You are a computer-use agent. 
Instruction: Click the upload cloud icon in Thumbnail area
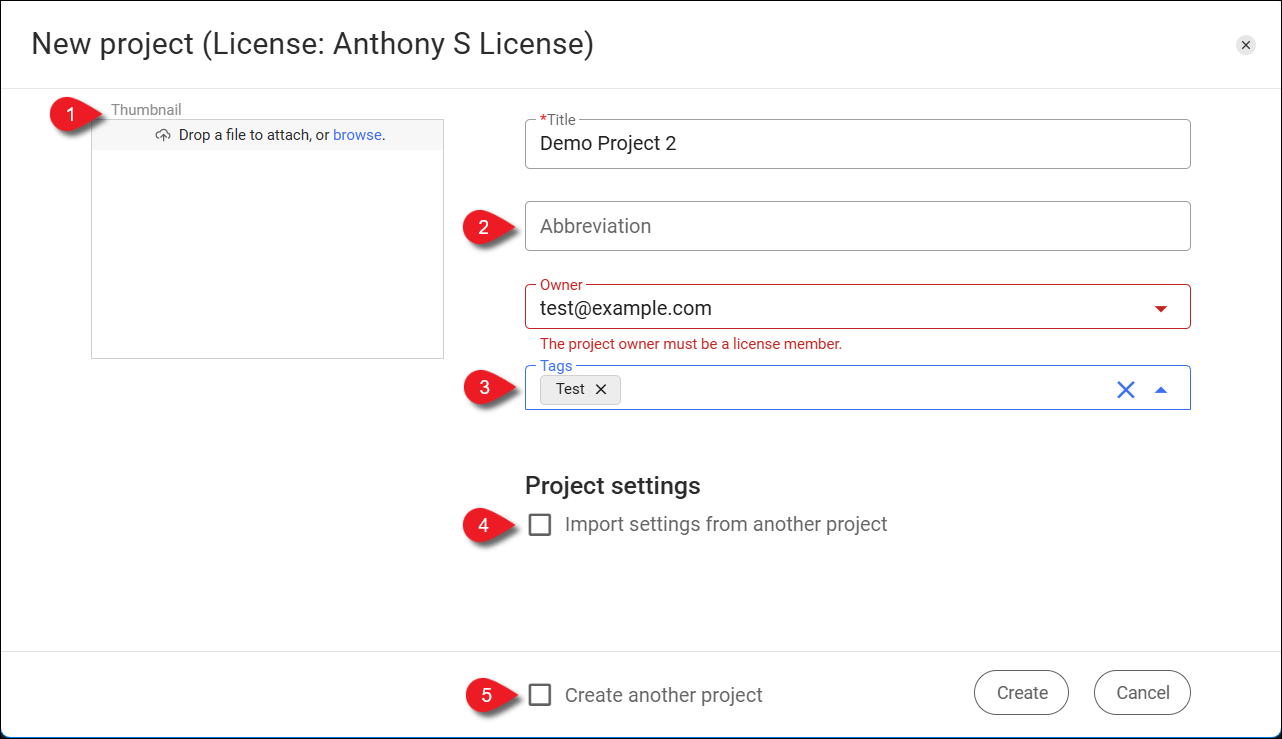point(163,134)
